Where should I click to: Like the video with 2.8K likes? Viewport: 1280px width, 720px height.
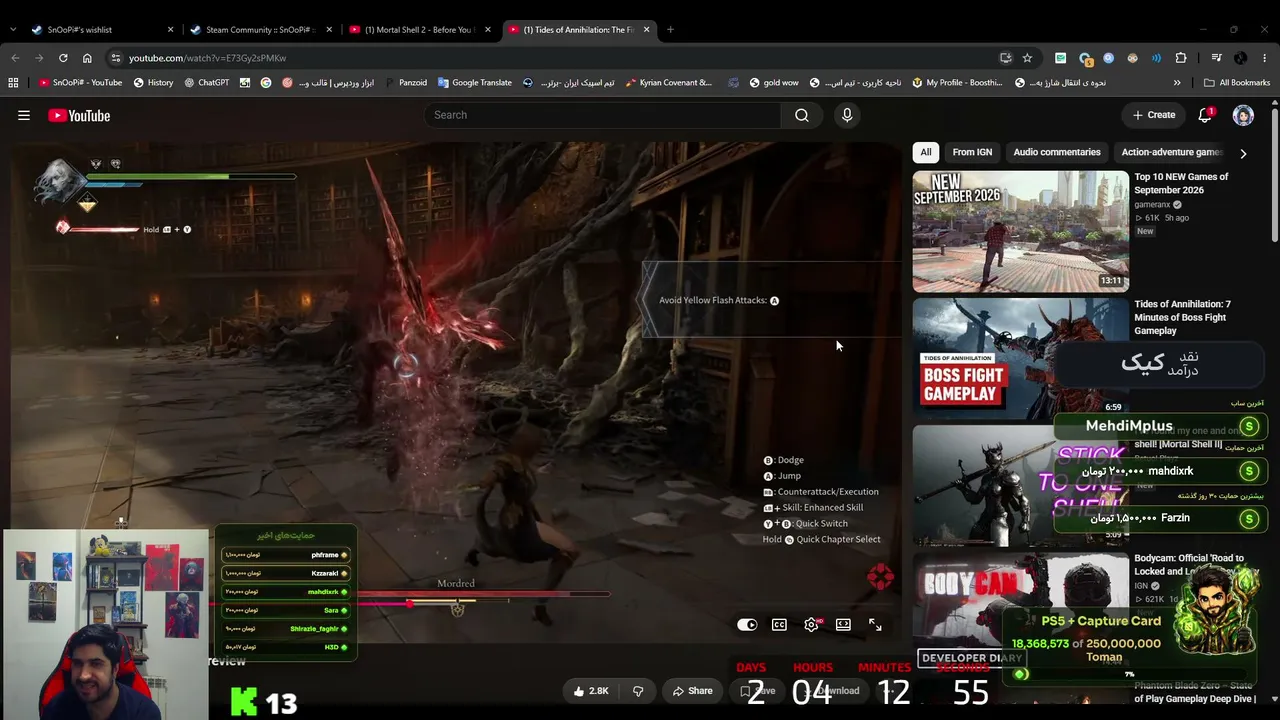(x=591, y=691)
